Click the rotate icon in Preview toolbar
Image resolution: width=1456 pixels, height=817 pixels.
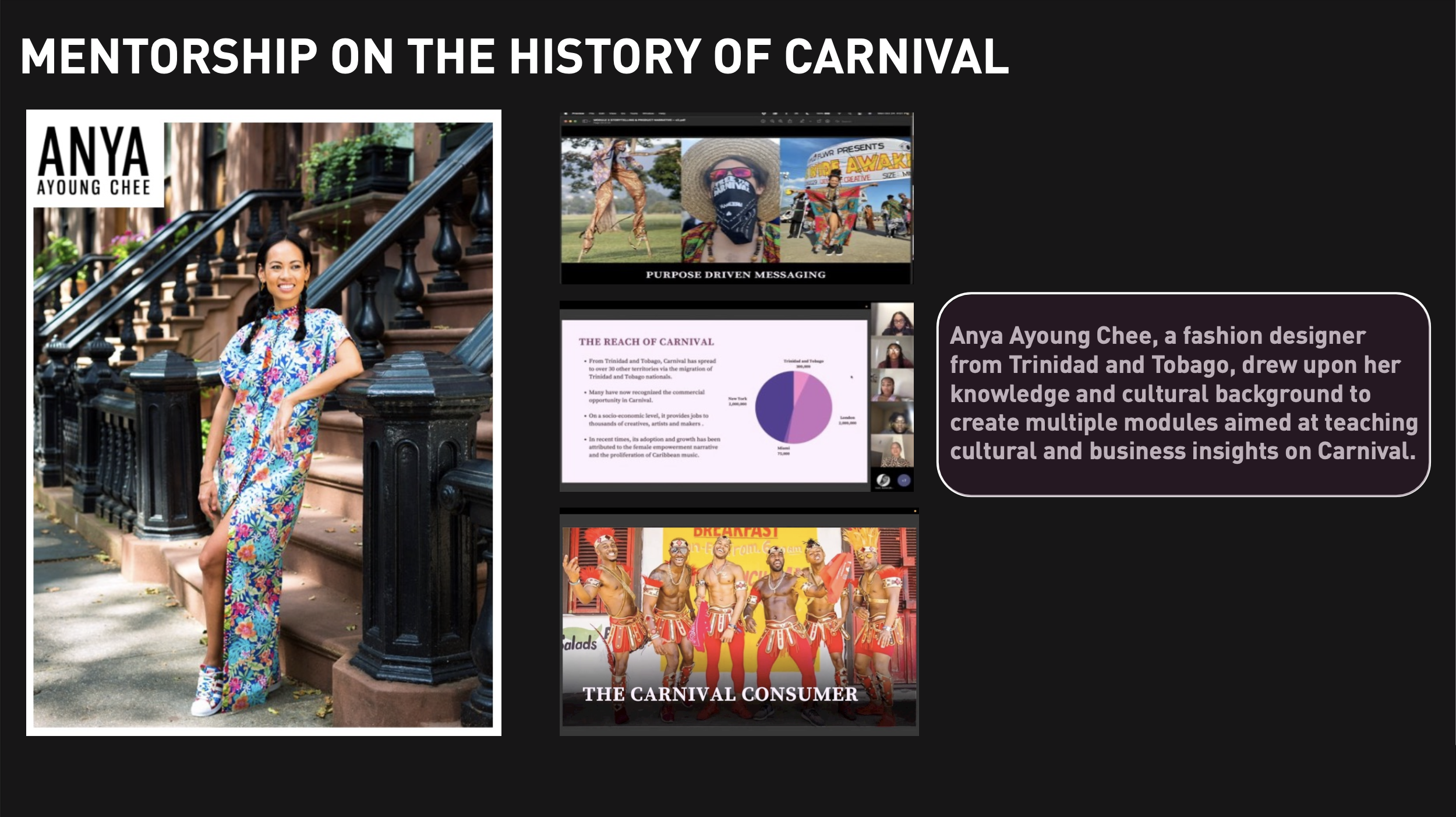(x=819, y=121)
